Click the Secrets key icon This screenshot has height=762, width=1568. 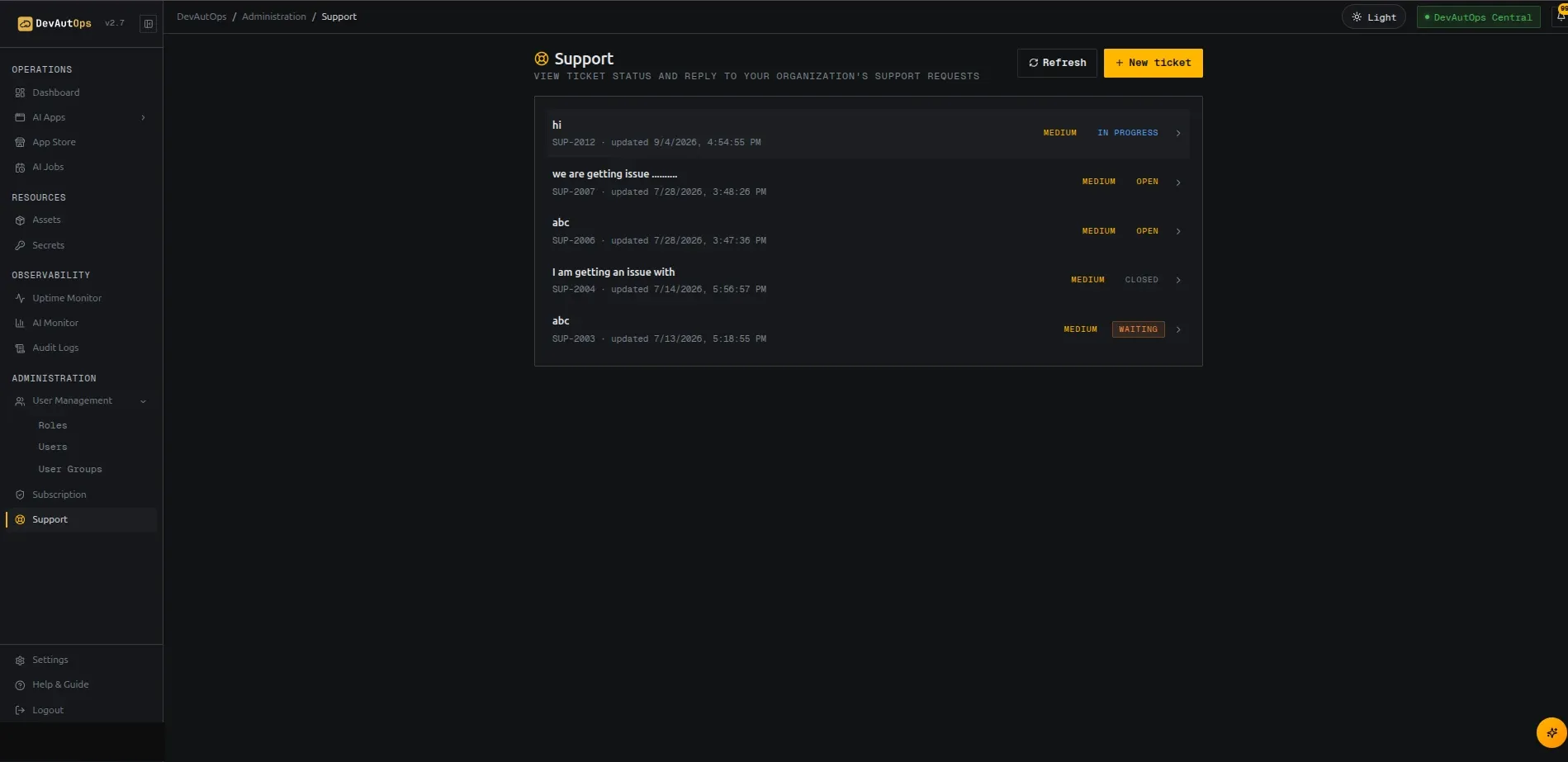[x=20, y=245]
